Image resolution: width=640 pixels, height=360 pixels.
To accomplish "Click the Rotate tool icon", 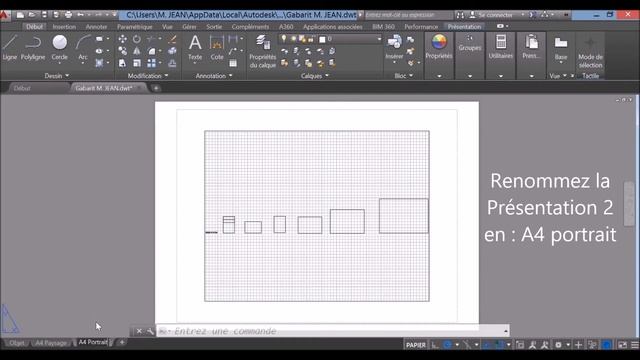I will point(137,39).
